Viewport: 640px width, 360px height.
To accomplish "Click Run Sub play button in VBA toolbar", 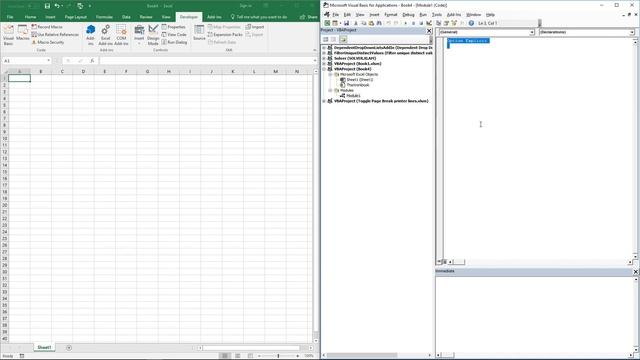I will 405,23.
